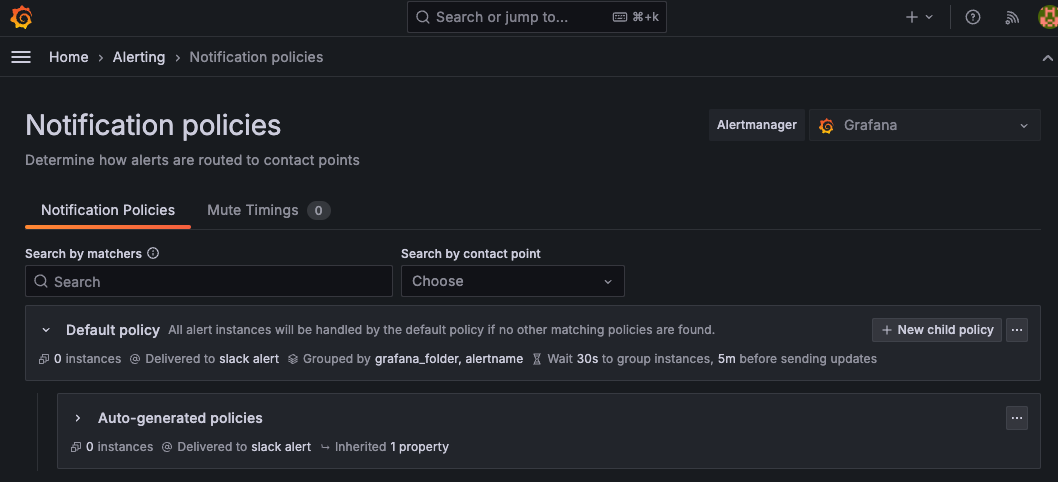Open the user avatar profile menu
1058x482 pixels.
pyautogui.click(x=1048, y=18)
